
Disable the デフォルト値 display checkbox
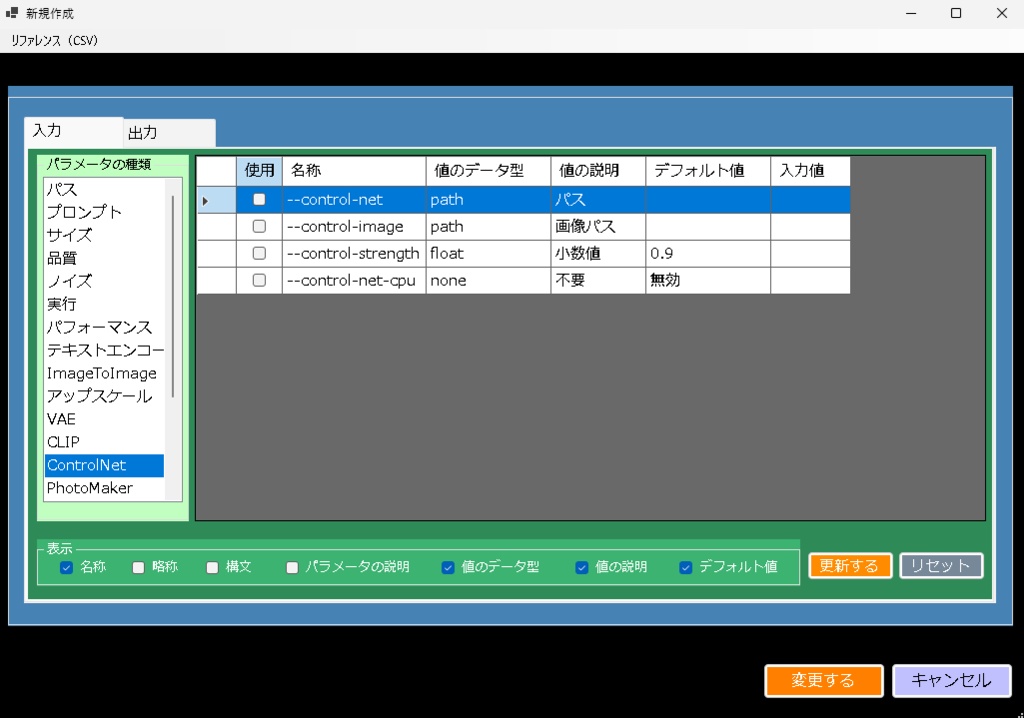pyautogui.click(x=685, y=567)
